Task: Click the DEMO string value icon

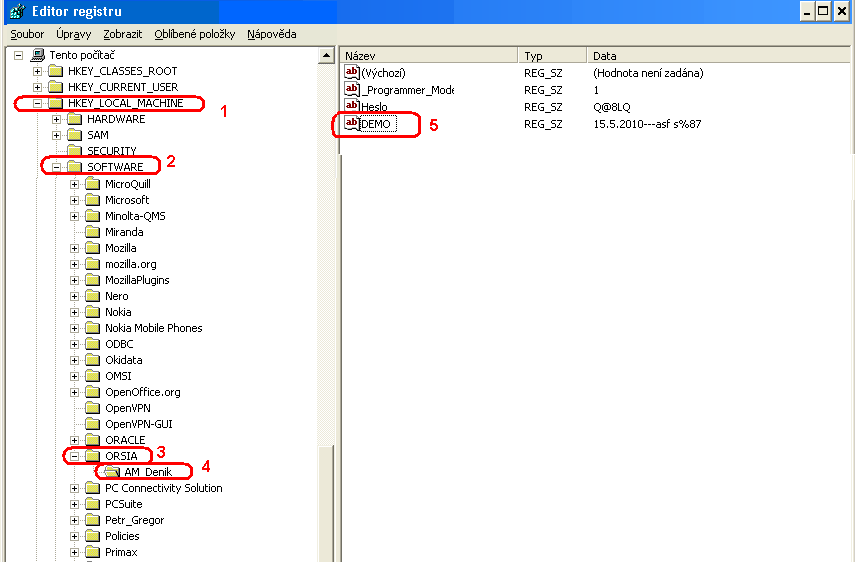Action: tap(352, 123)
